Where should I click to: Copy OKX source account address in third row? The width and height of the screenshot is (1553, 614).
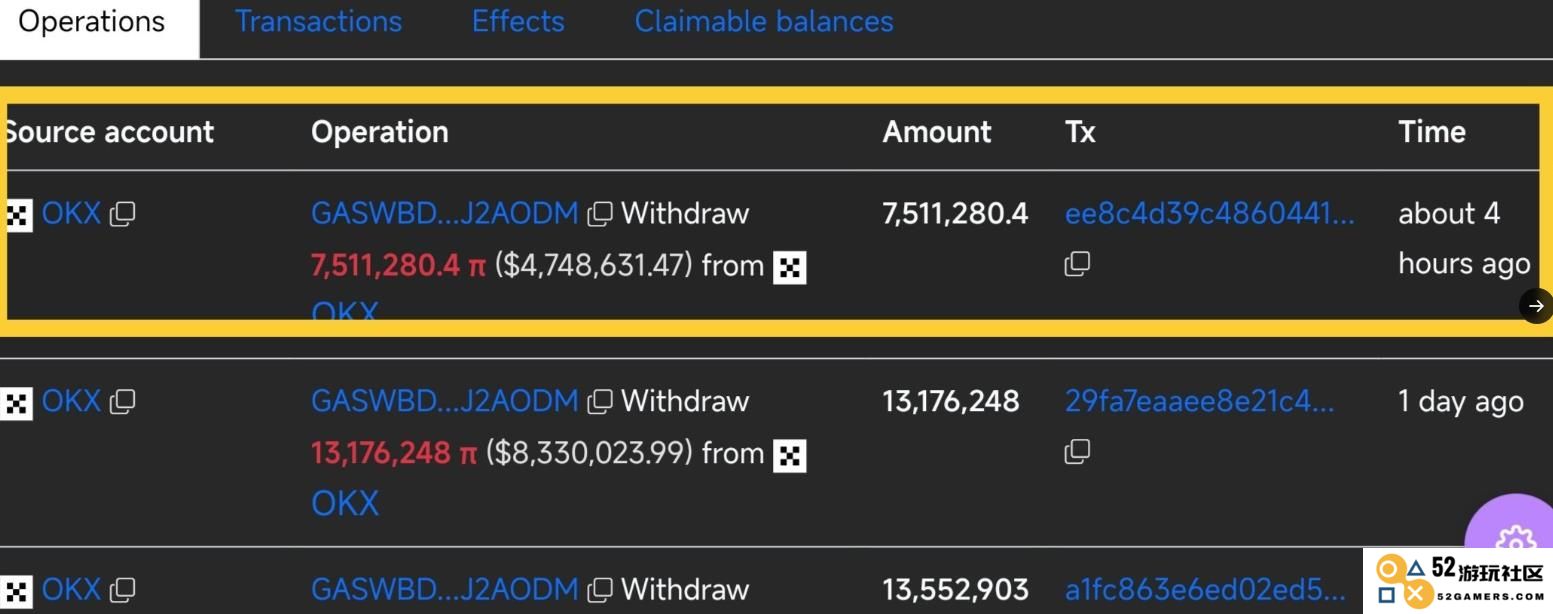(x=122, y=590)
